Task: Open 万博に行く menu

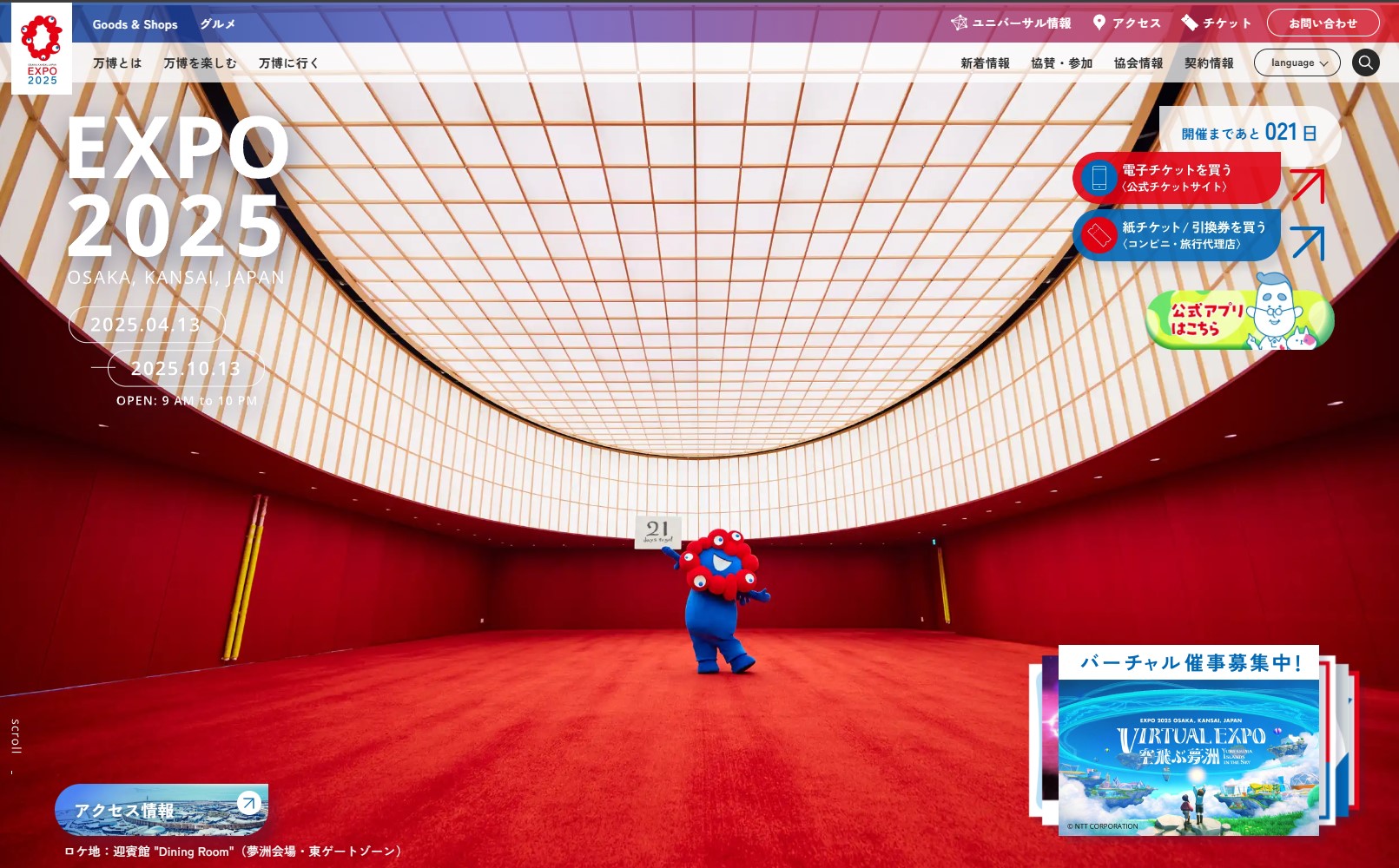Action: point(288,63)
